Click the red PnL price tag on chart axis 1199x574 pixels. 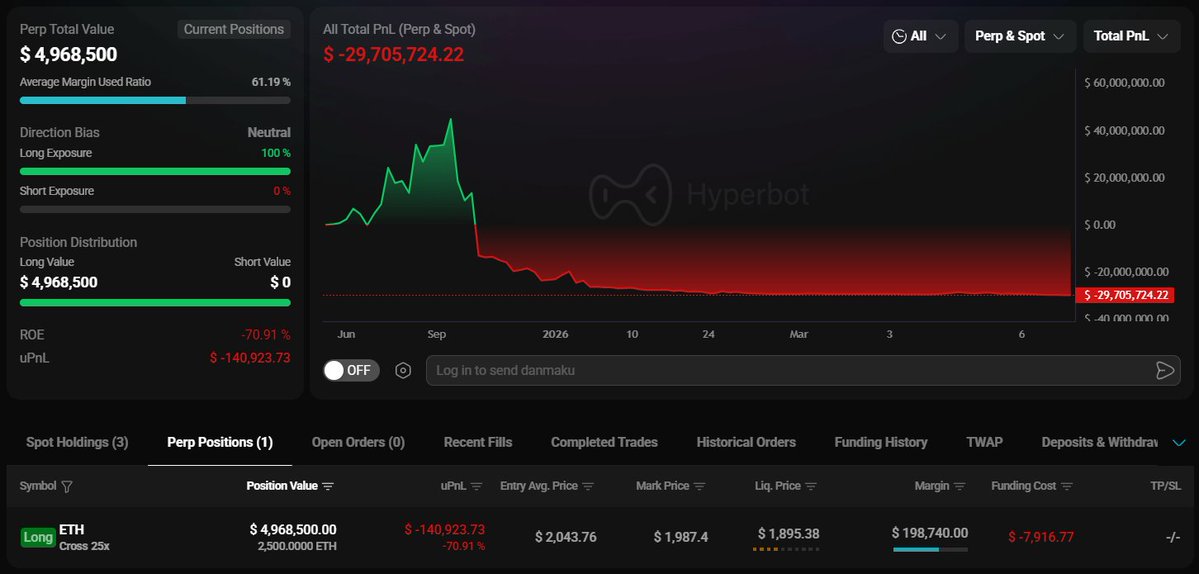[x=1124, y=295]
